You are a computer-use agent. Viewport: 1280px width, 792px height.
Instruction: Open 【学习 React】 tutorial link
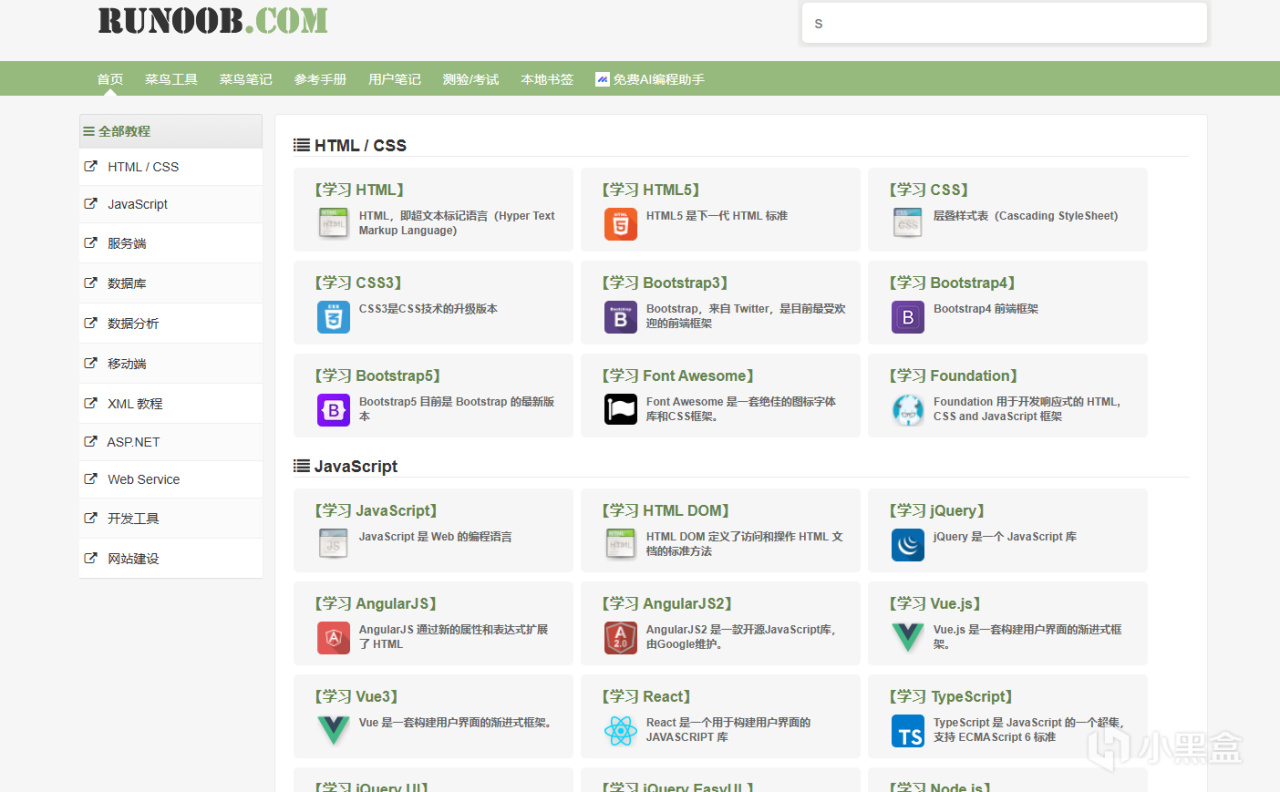(x=647, y=697)
